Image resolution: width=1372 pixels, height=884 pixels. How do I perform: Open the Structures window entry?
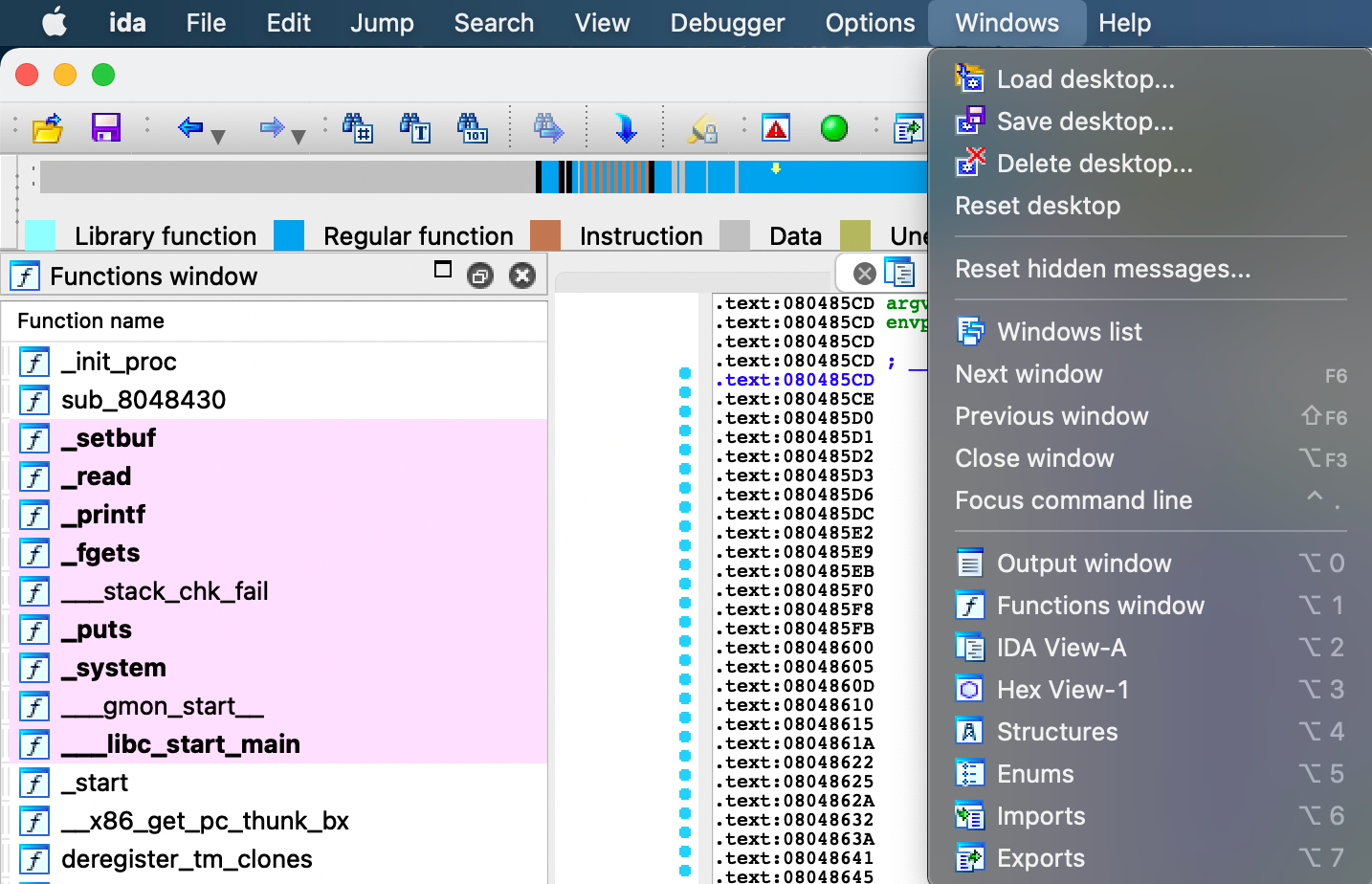click(1151, 732)
